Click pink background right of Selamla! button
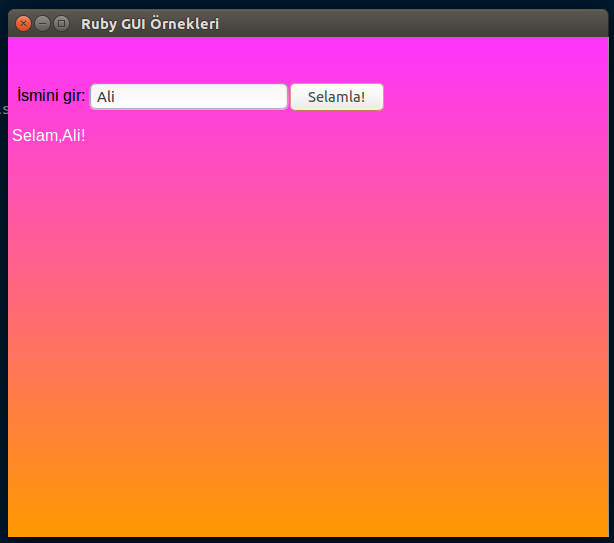Screen dimensions: 614x543 pos(490,97)
